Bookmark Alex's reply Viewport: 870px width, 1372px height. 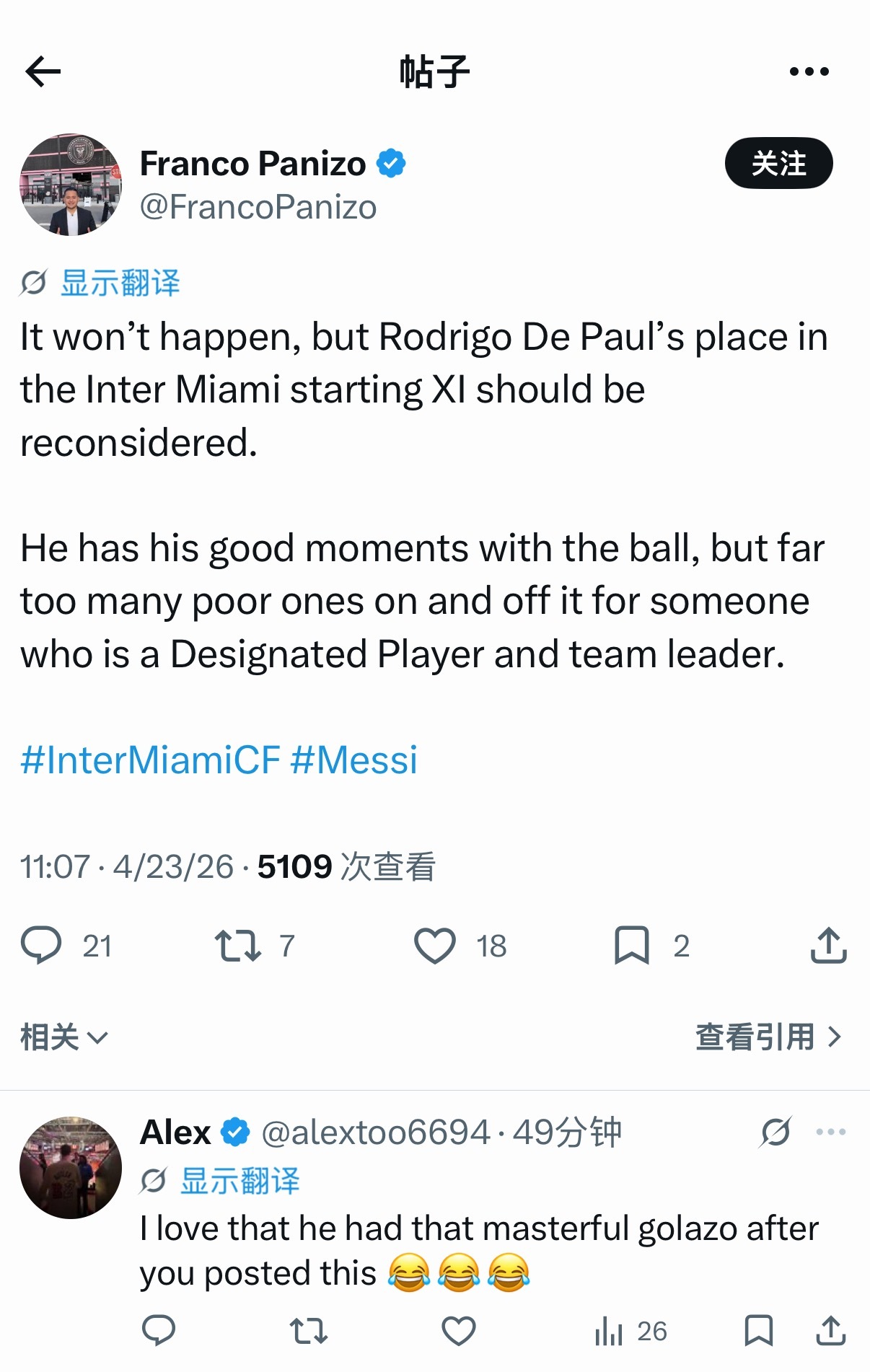[758, 1331]
